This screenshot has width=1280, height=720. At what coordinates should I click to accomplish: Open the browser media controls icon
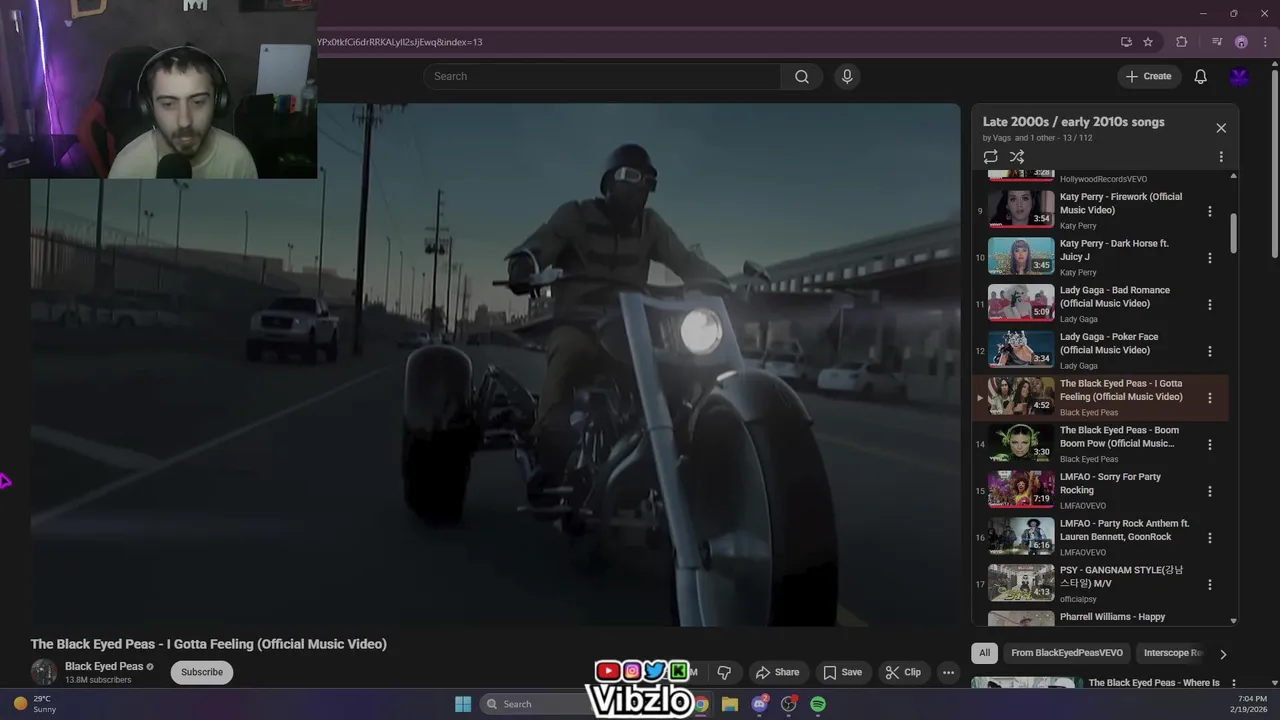coord(1217,42)
